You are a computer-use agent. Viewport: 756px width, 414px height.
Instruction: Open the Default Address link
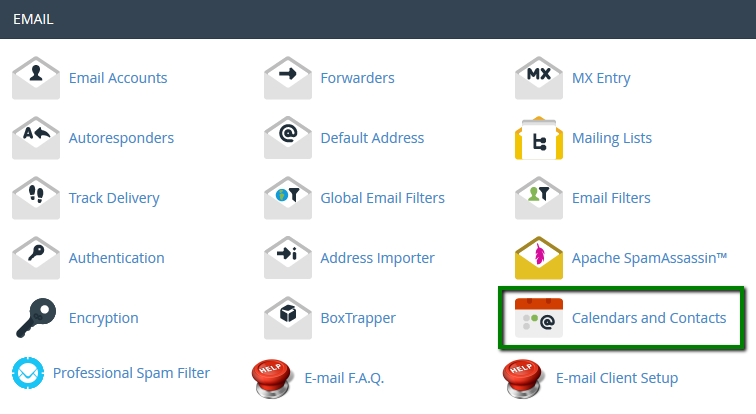(372, 138)
